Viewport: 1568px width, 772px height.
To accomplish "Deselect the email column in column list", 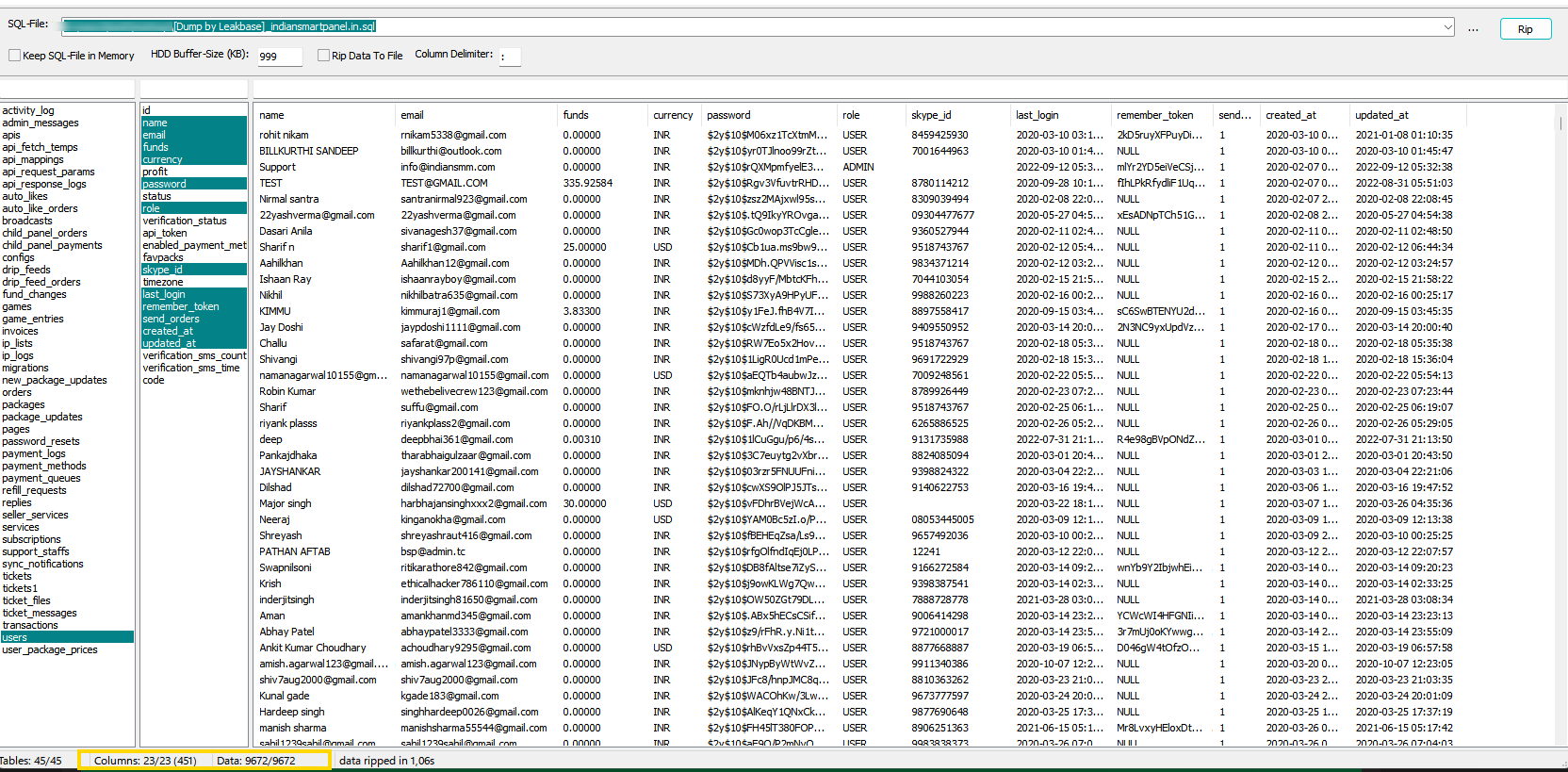I will (194, 135).
